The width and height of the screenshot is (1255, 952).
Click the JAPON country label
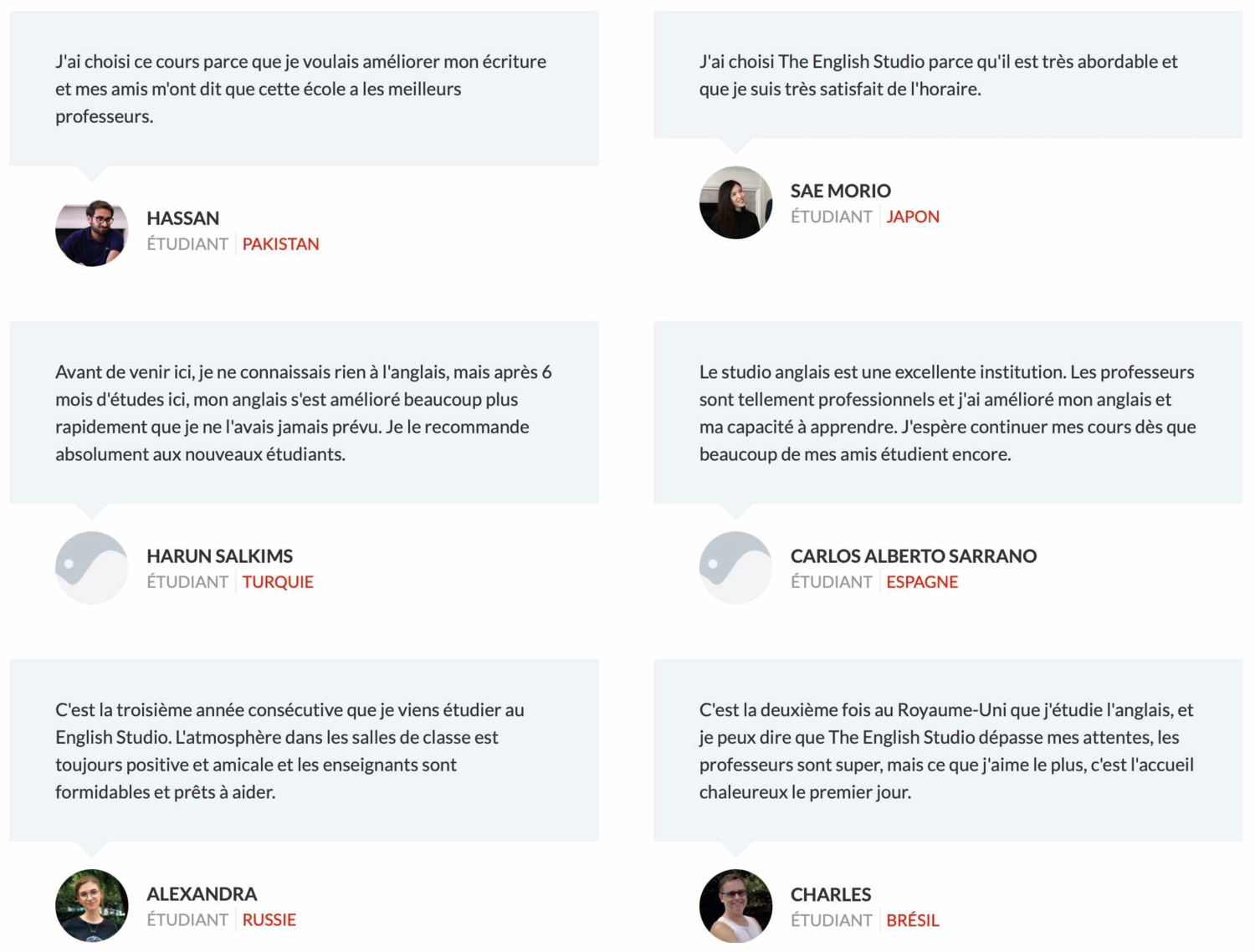click(x=913, y=217)
